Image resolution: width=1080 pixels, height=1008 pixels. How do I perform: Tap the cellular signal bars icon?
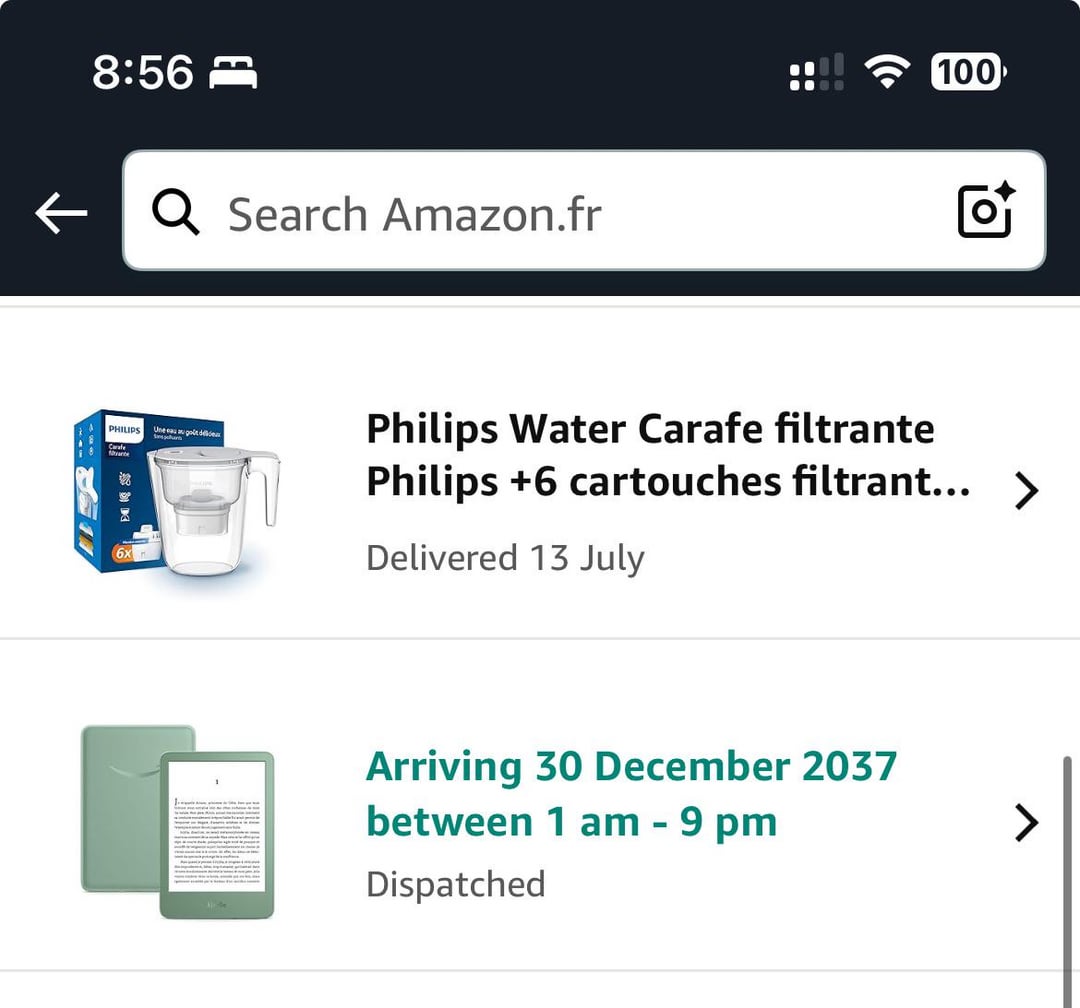816,73
